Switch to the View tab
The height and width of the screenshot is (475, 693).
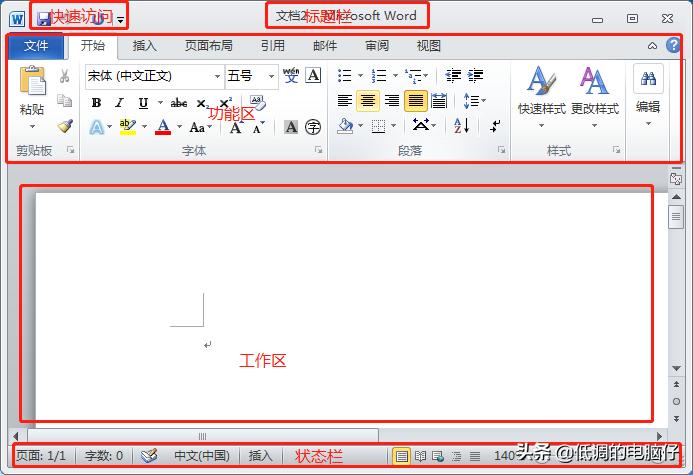(429, 46)
